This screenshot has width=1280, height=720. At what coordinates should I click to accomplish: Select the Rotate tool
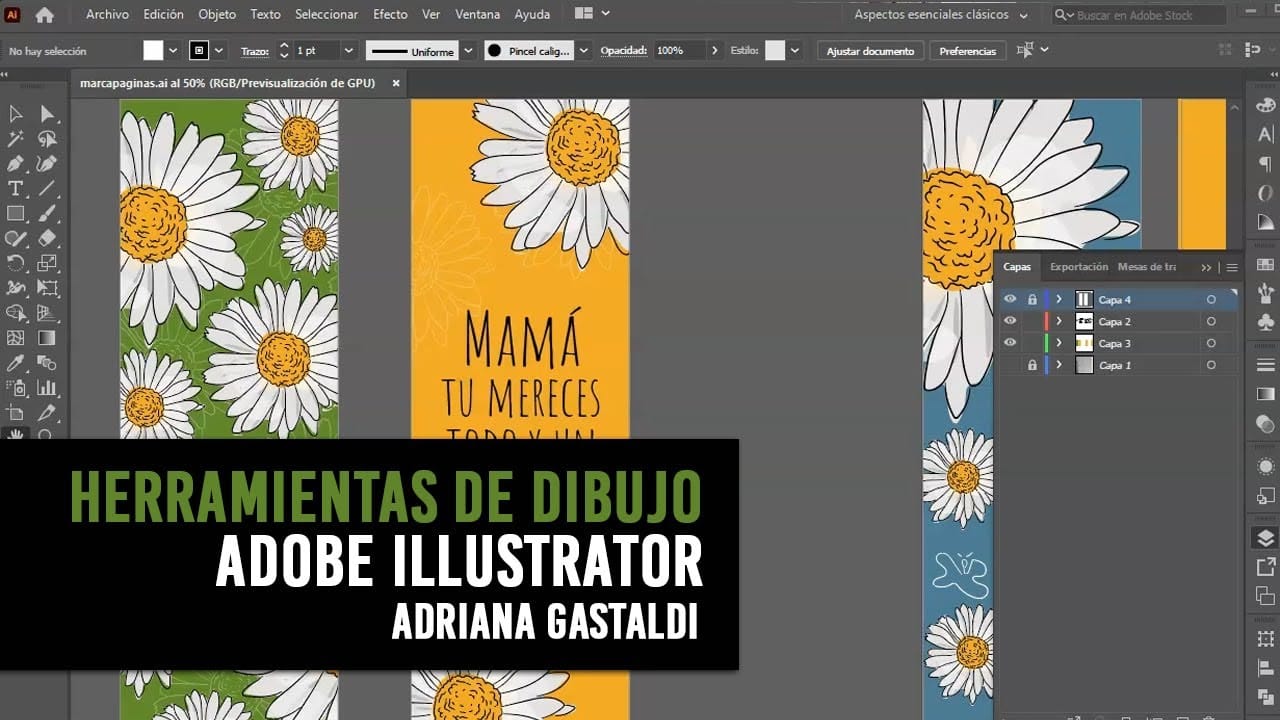[x=16, y=264]
